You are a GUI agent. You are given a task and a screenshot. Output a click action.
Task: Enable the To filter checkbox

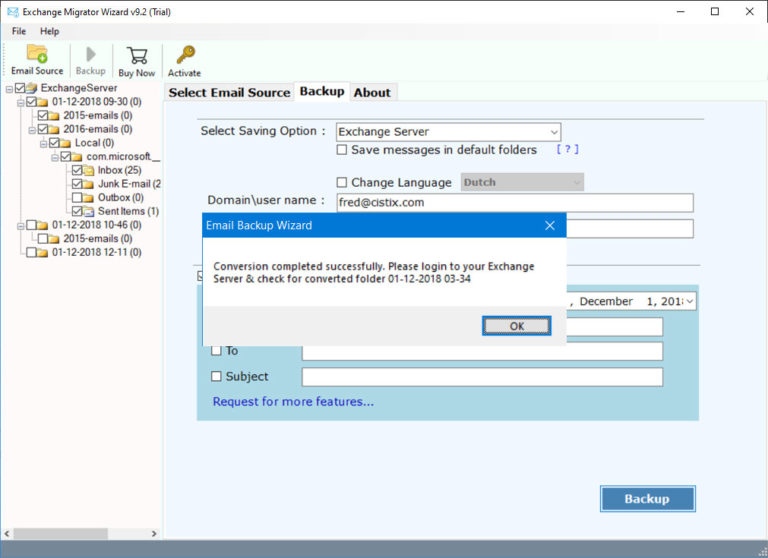tap(216, 351)
